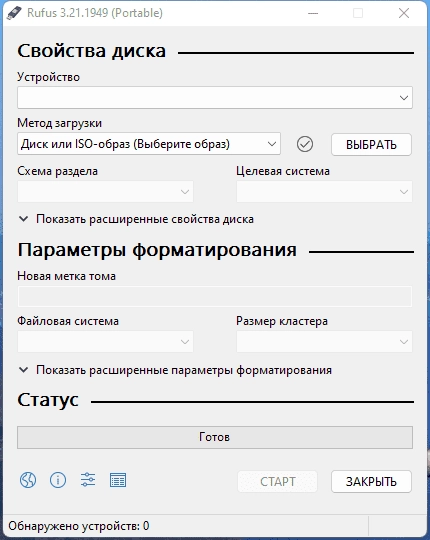
Task: Minimize the Rufus window
Action: [313, 13]
